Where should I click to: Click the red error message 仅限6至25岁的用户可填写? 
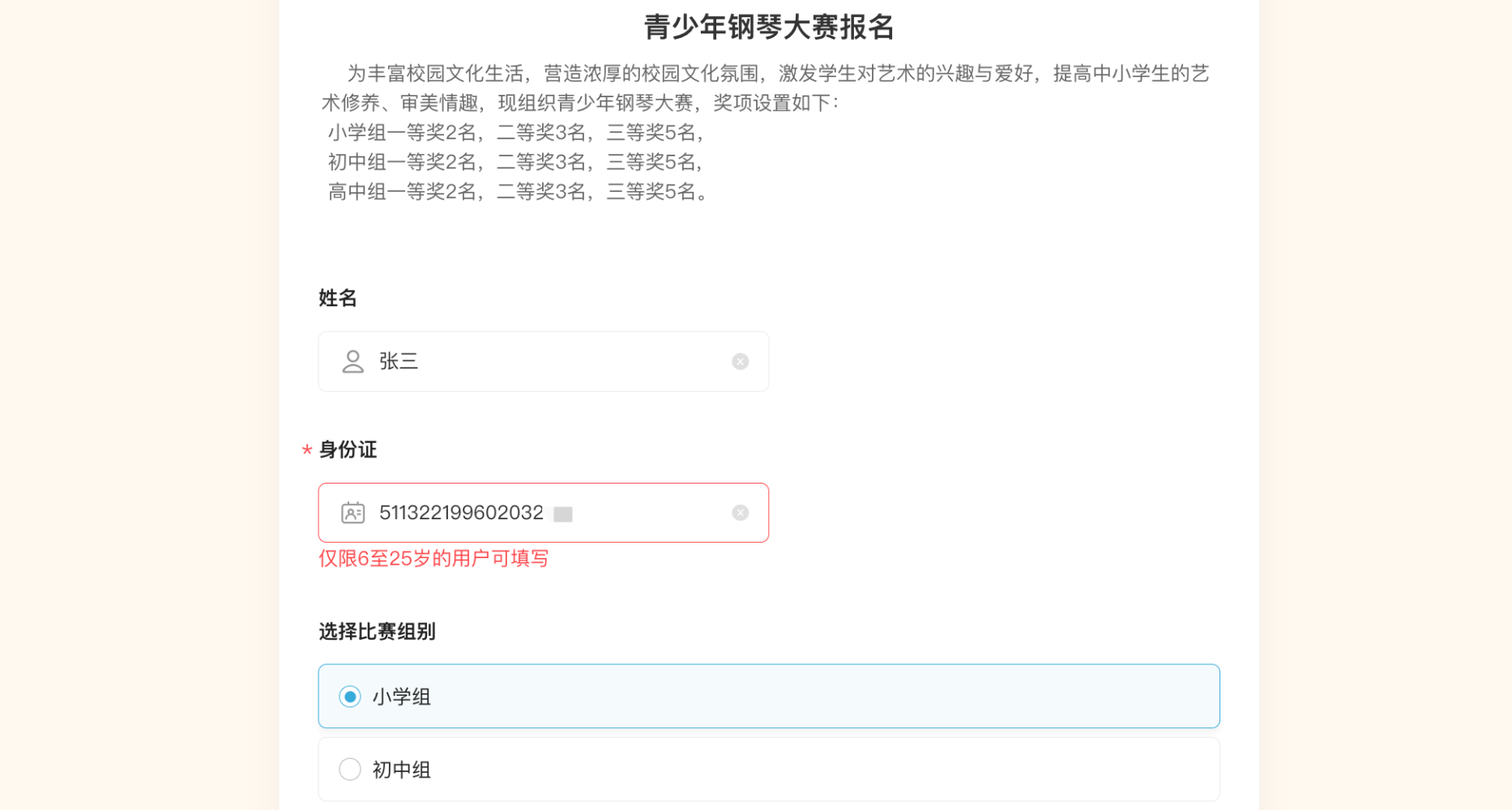coord(434,559)
